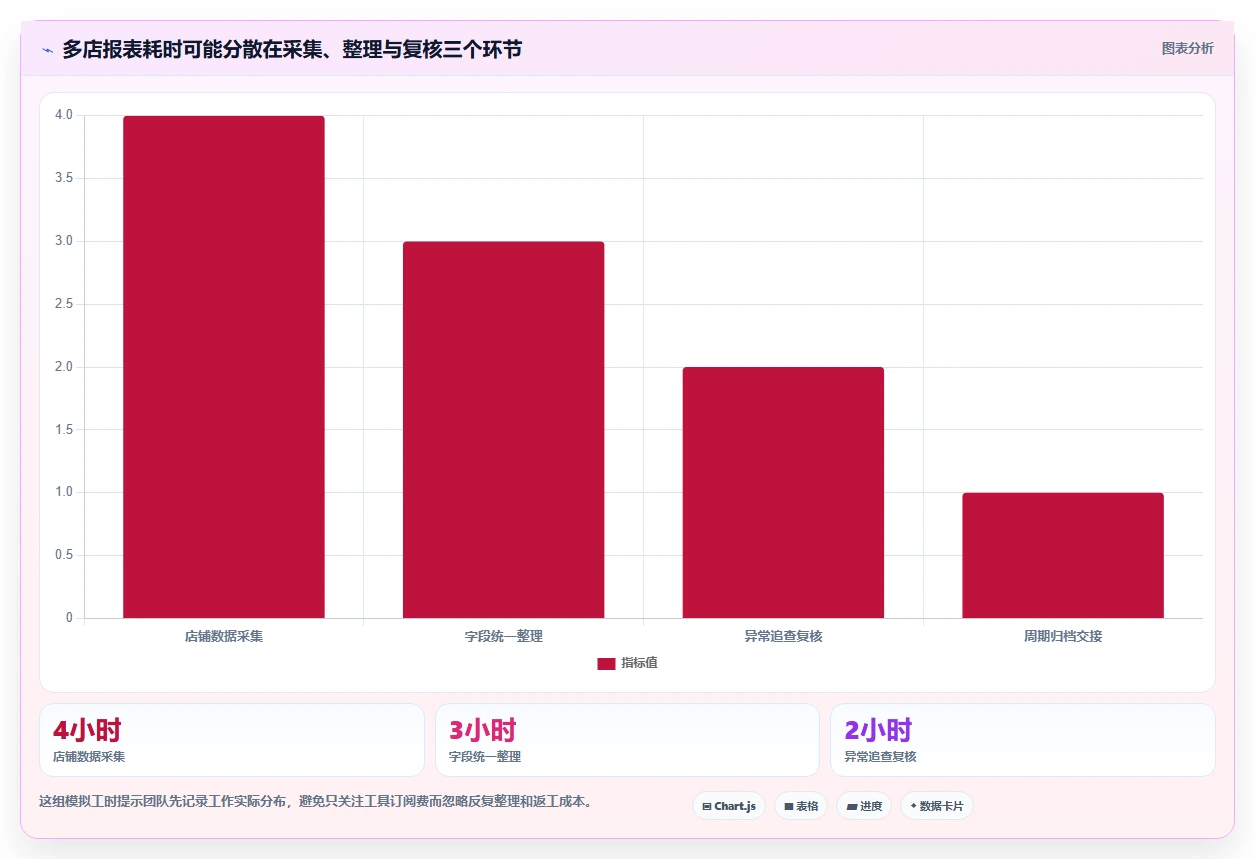
Task: Click the 3小时 stat card value
Action: pos(483,730)
